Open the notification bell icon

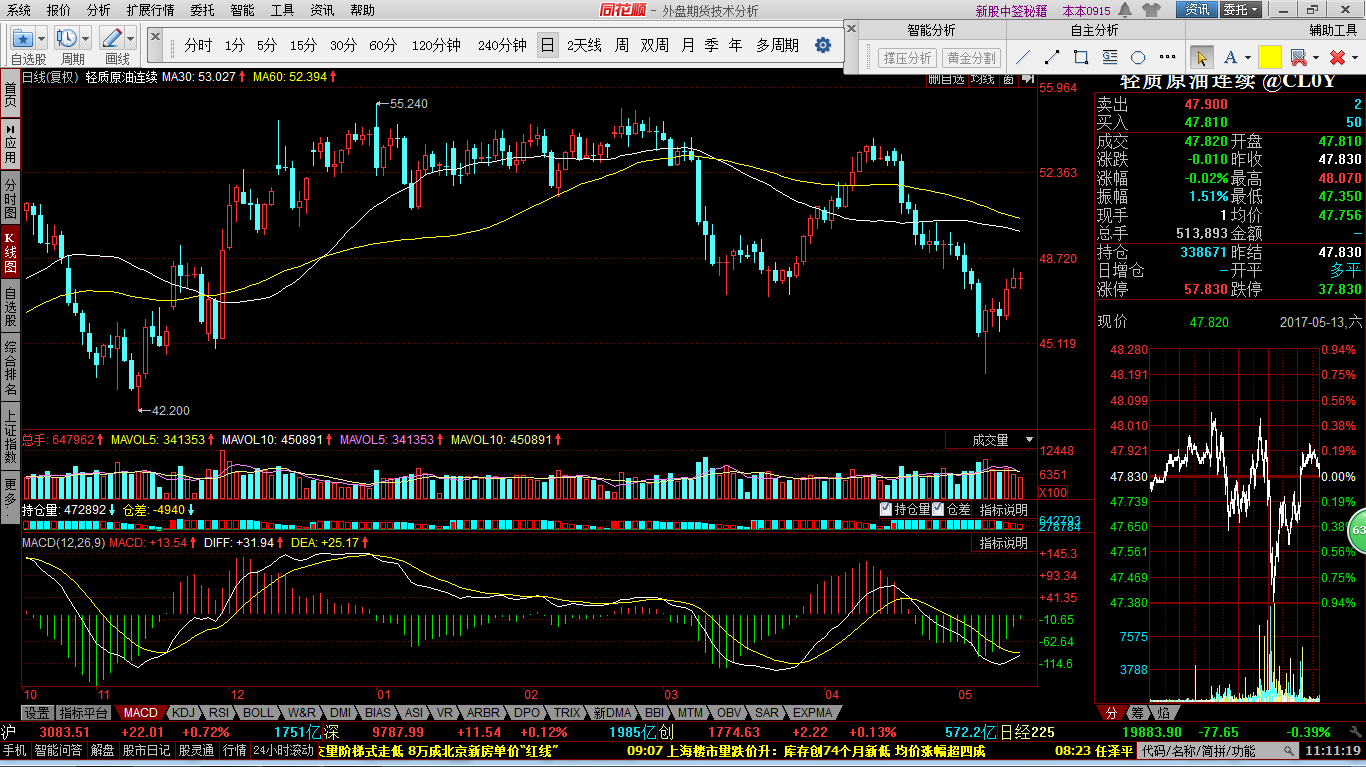pyautogui.click(x=1127, y=10)
